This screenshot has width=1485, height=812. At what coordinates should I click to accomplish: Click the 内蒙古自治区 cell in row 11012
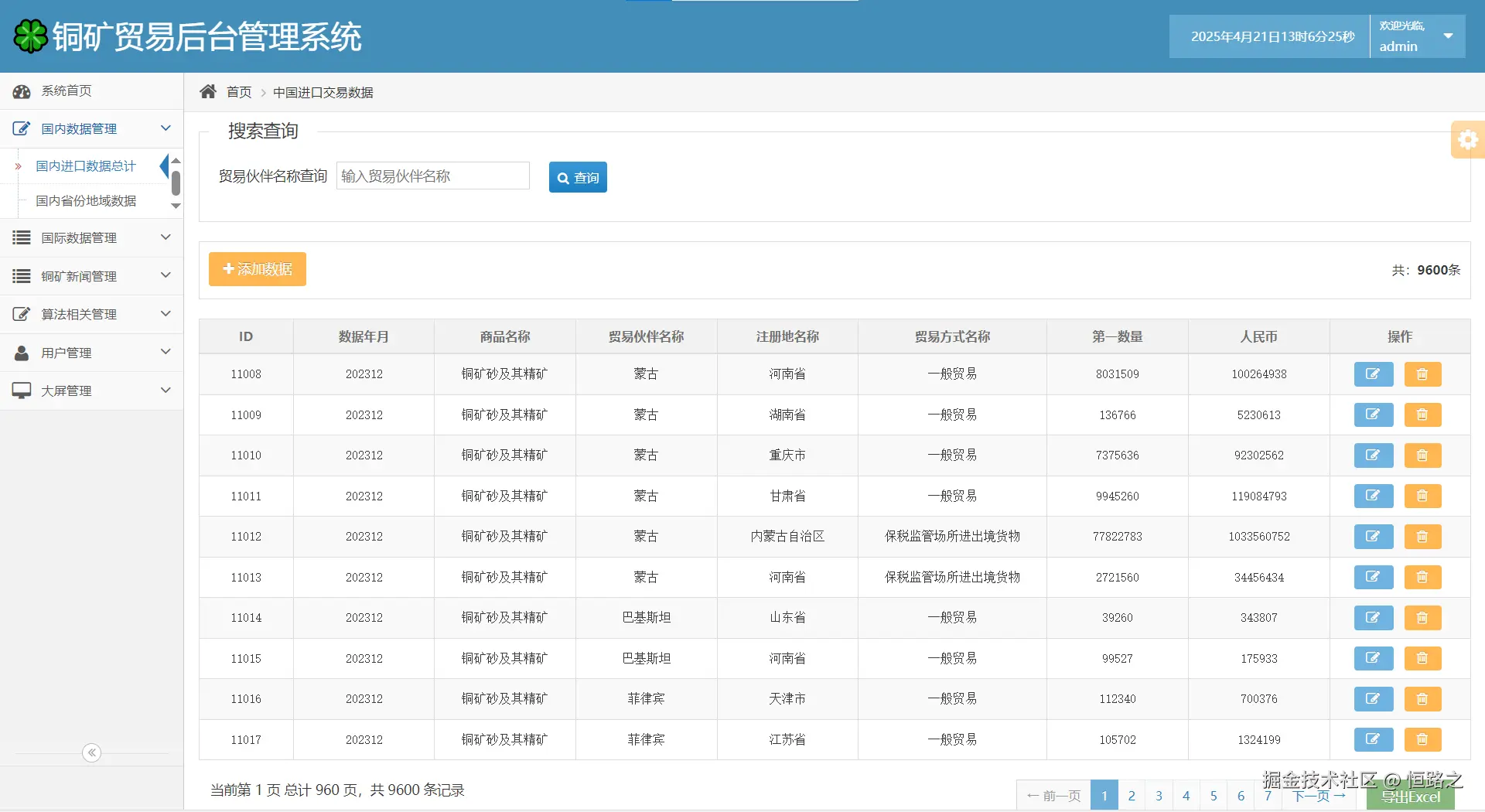pyautogui.click(x=787, y=537)
